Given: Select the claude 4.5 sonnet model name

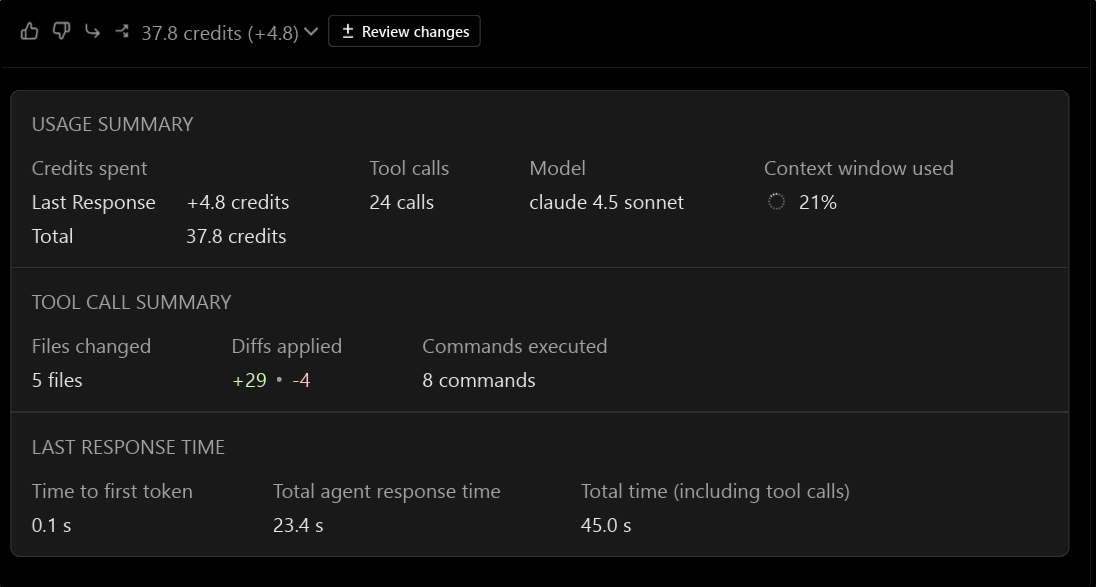Looking at the screenshot, I should [x=606, y=202].
